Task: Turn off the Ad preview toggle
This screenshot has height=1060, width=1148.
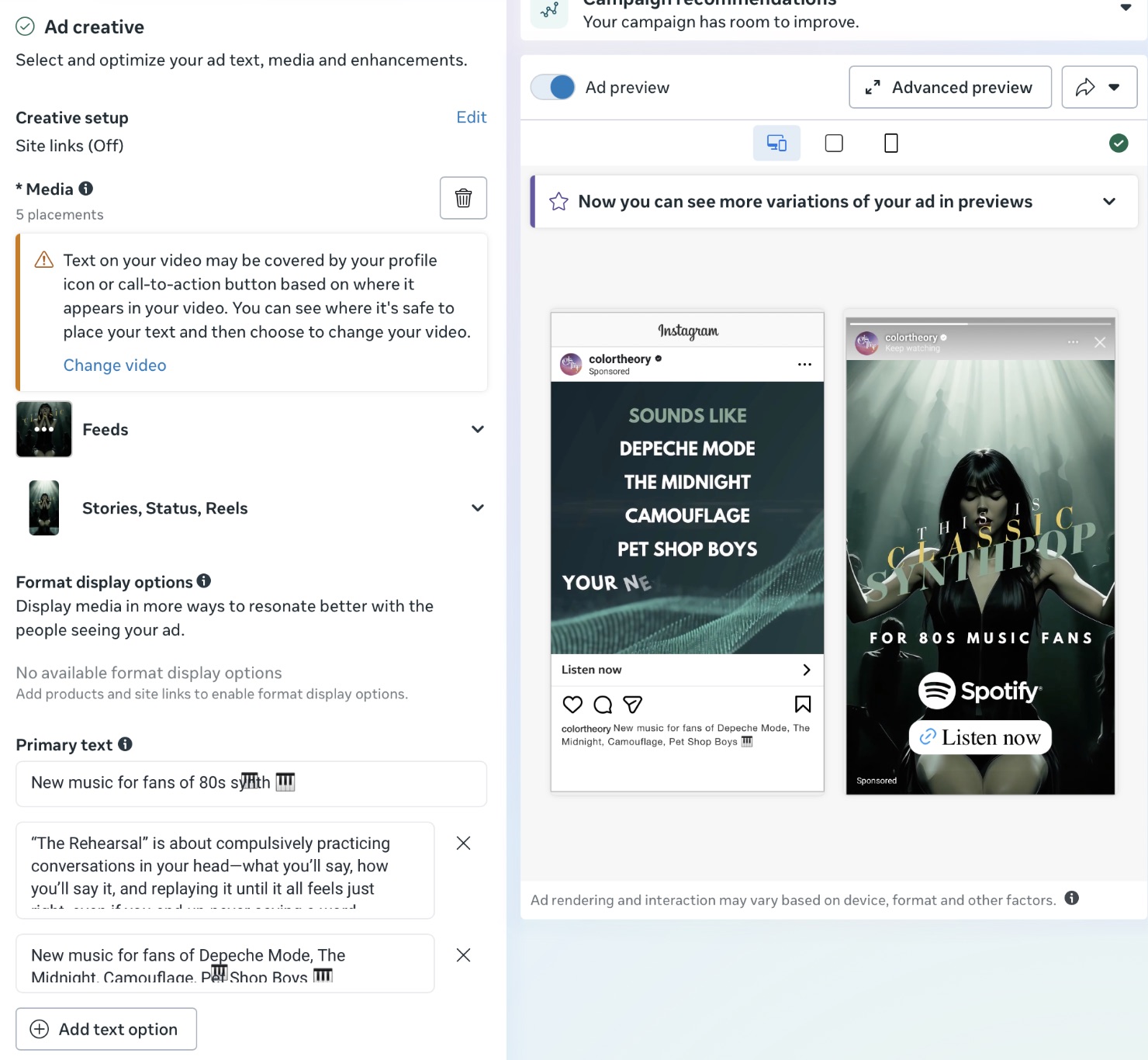Action: click(552, 87)
